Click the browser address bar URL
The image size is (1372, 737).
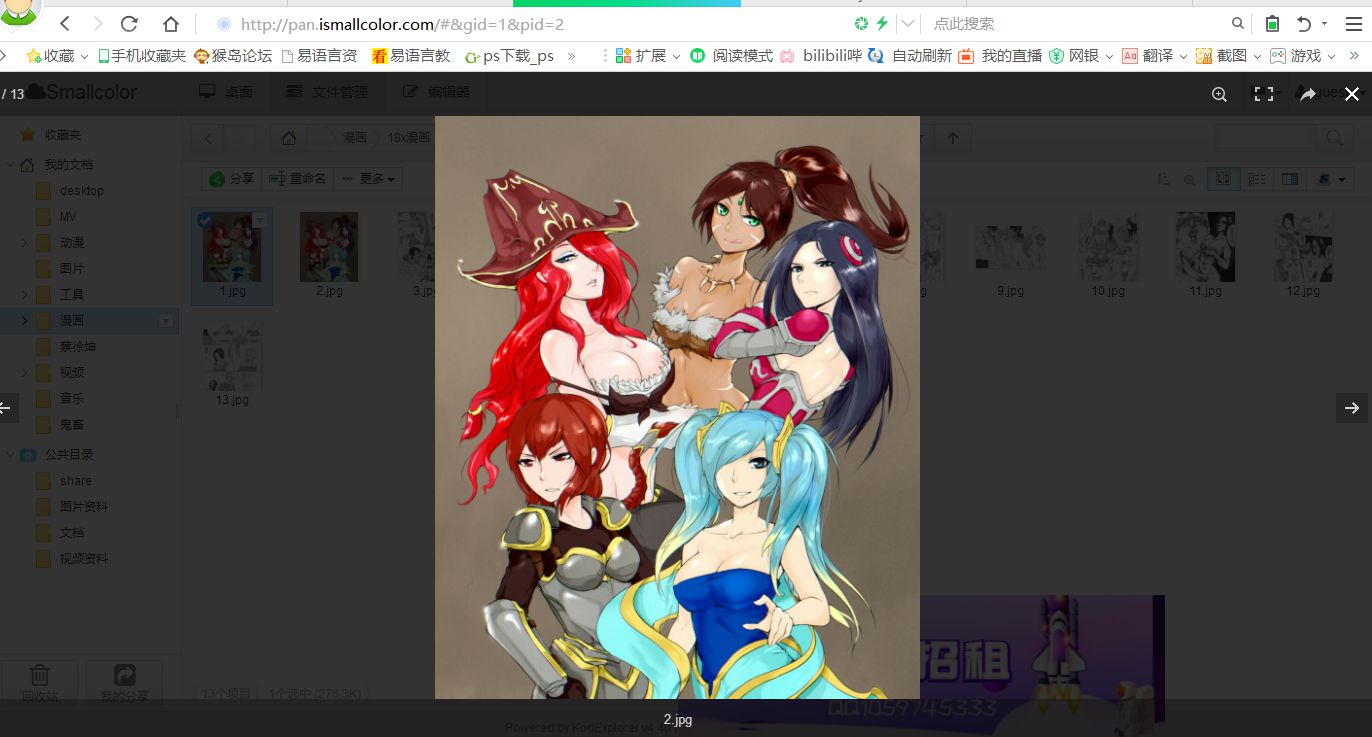pyautogui.click(x=402, y=24)
